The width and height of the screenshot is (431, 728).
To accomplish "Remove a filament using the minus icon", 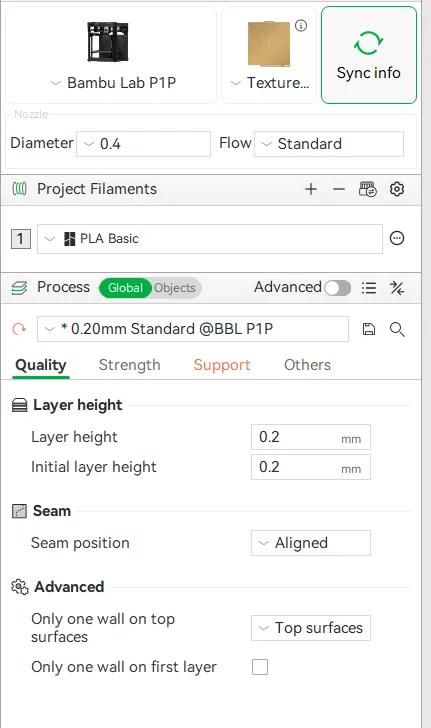I will [x=339, y=189].
